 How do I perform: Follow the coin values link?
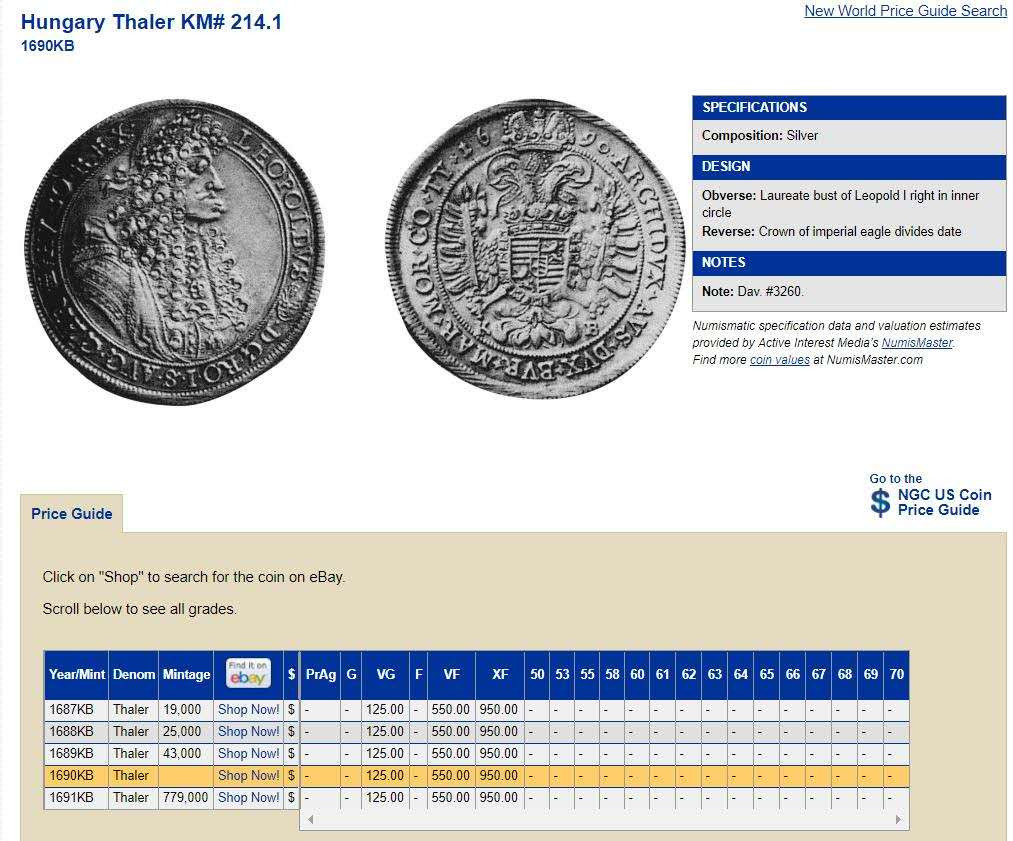click(x=779, y=360)
